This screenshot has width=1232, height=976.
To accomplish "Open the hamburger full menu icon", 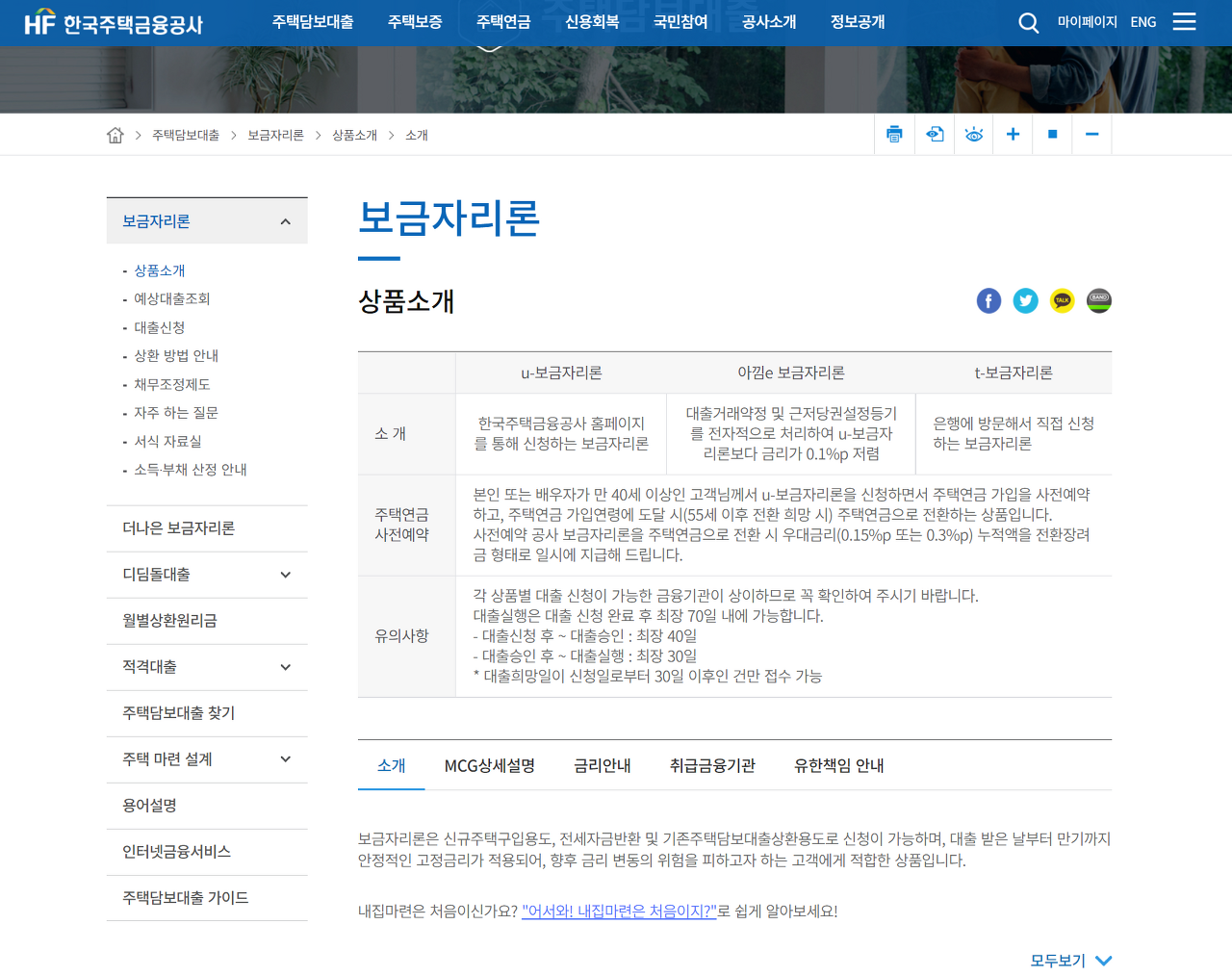I will pos(1184,21).
